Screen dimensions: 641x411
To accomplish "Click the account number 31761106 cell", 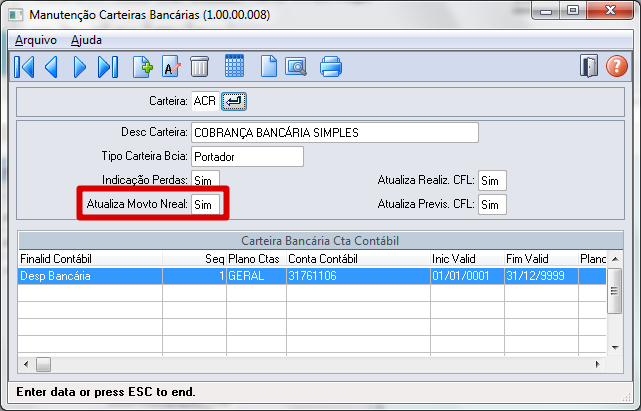I will tap(359, 276).
